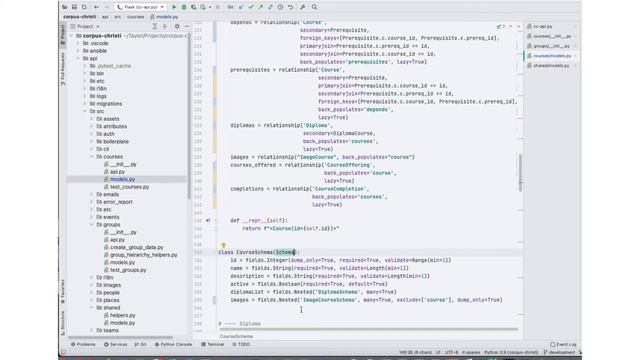Screen dimensions: 640x360
Task: Toggle the Pull Requests tool window stripe
Action: point(62,69)
